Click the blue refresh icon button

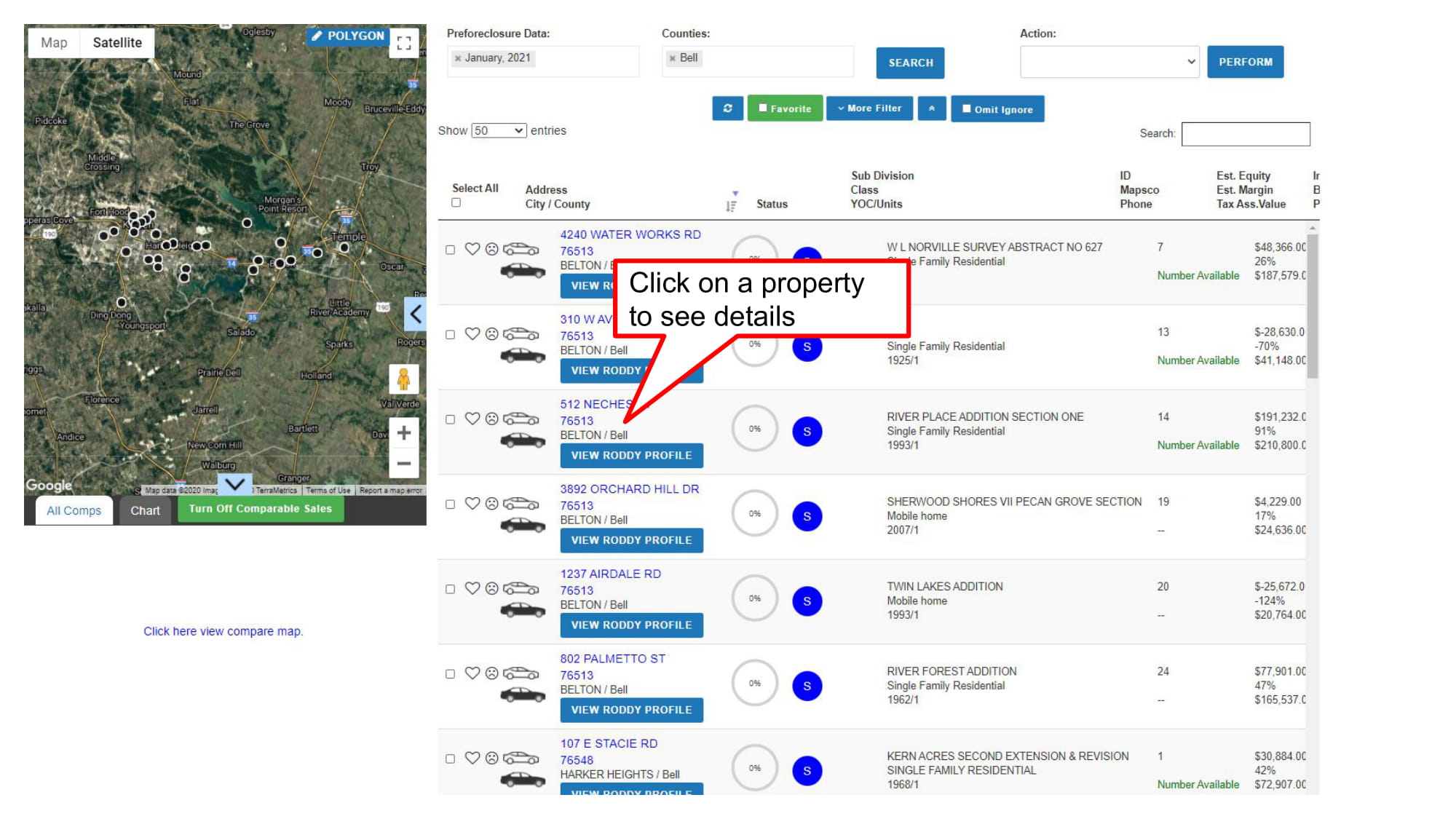click(727, 108)
